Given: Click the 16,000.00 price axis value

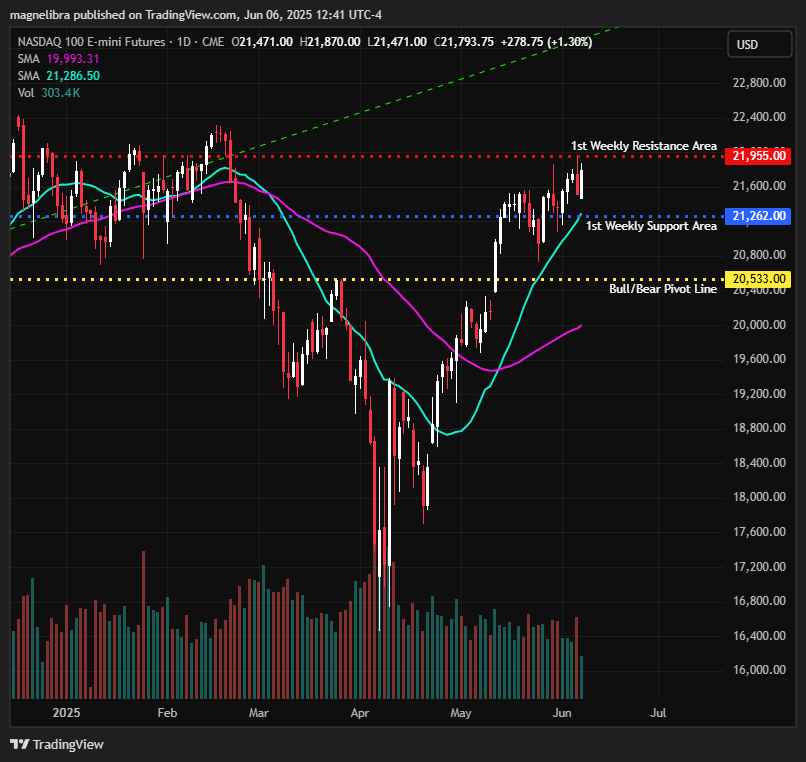Looking at the screenshot, I should pos(759,670).
